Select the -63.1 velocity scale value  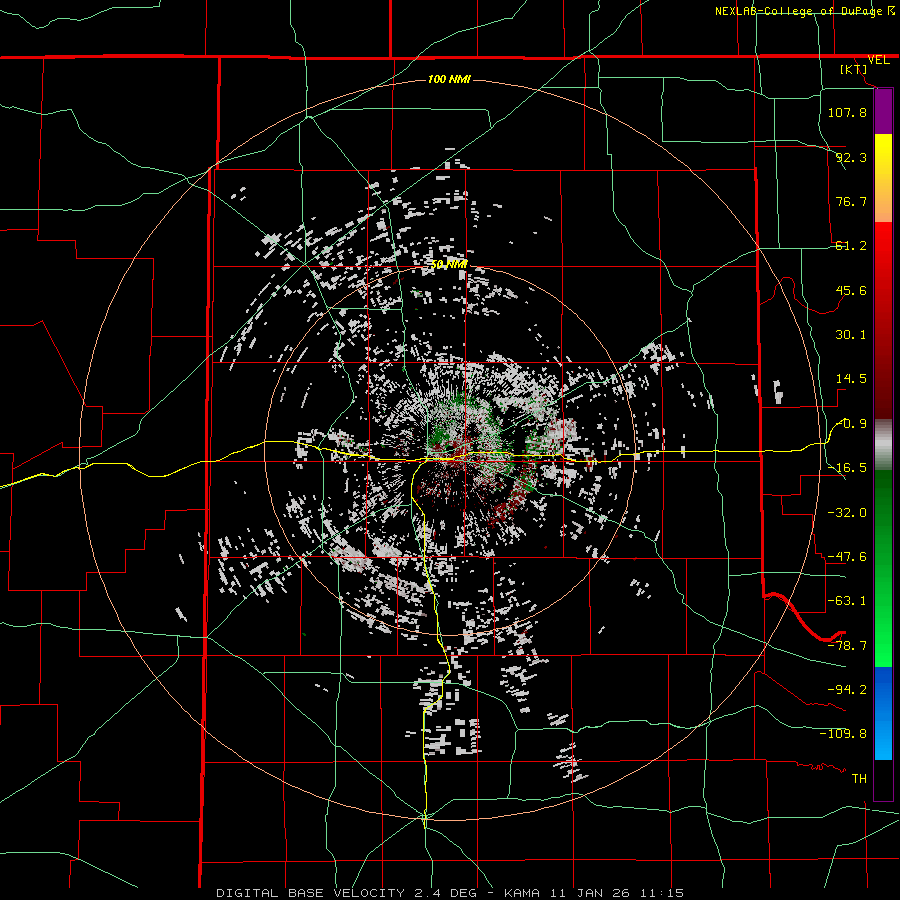847,601
